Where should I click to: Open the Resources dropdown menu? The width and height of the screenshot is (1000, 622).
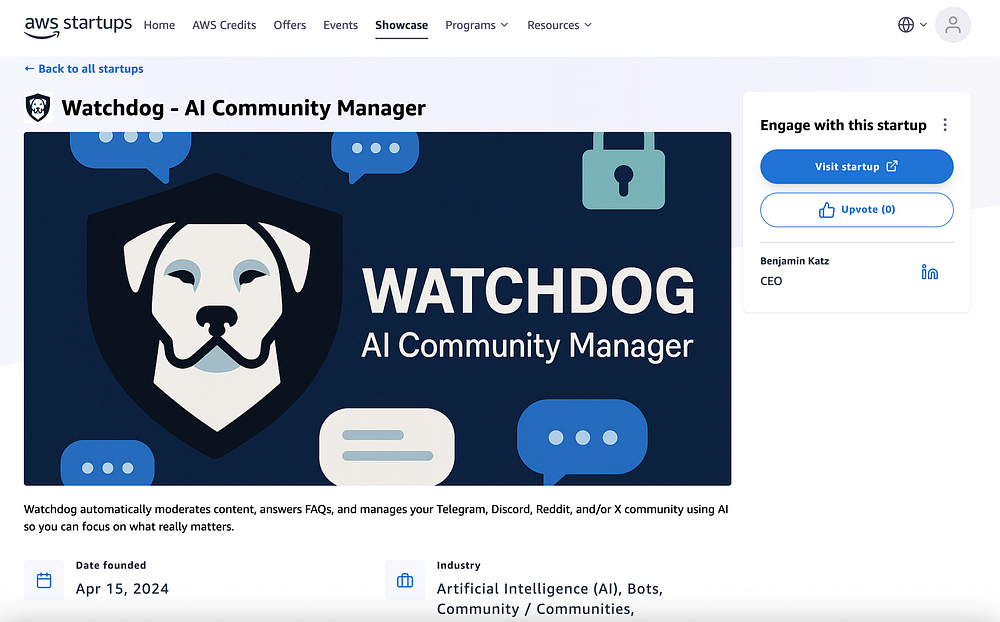[x=559, y=25]
